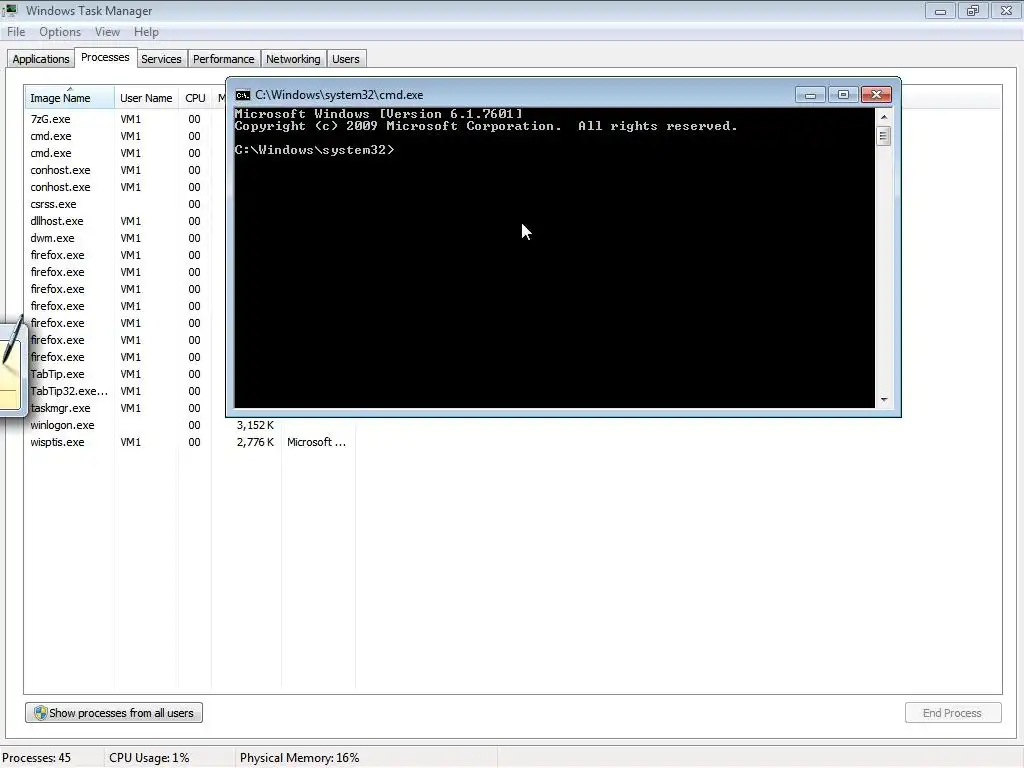Click the Microsoft description cell for wisptis.exe
This screenshot has height=768, width=1024.
[x=317, y=442]
